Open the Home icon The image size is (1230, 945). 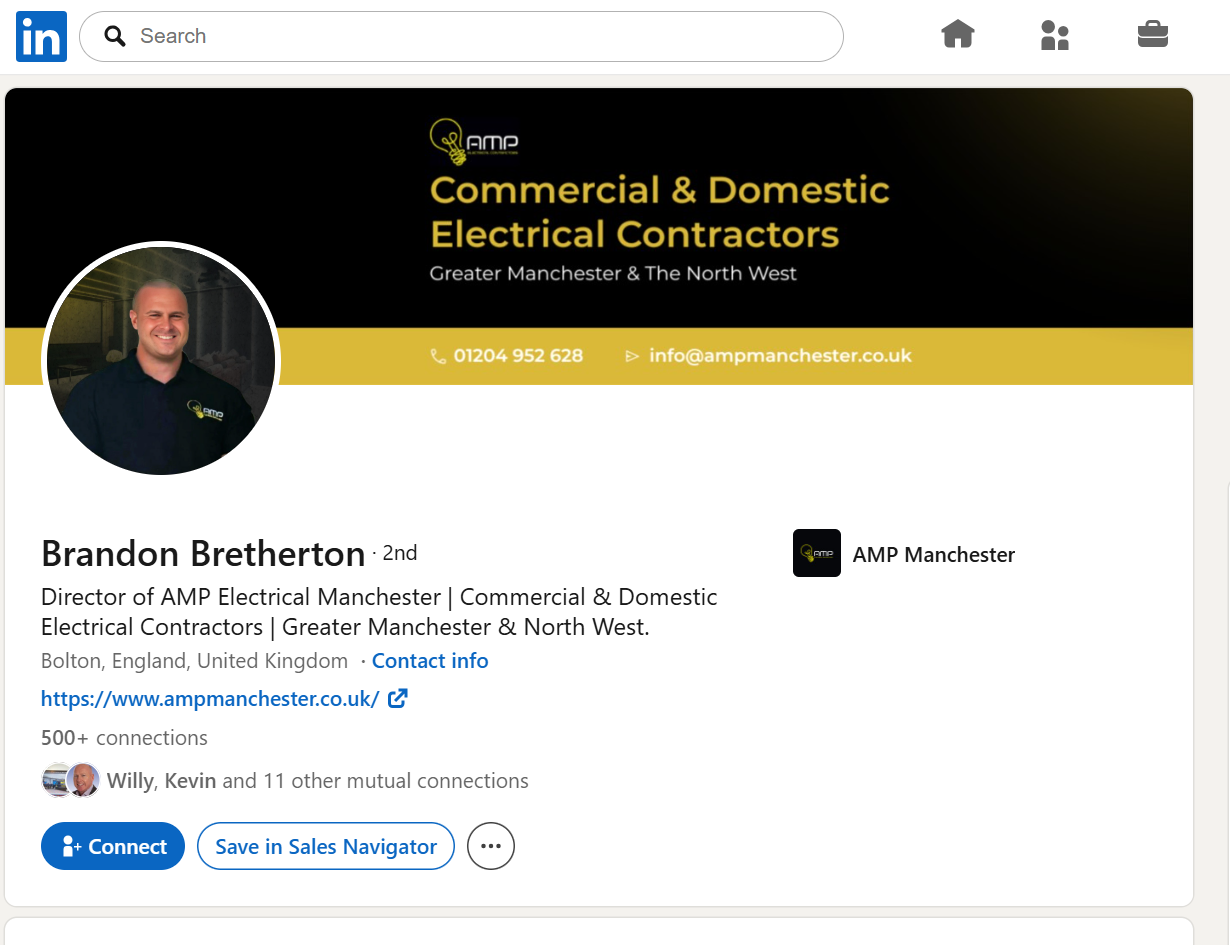tap(958, 35)
